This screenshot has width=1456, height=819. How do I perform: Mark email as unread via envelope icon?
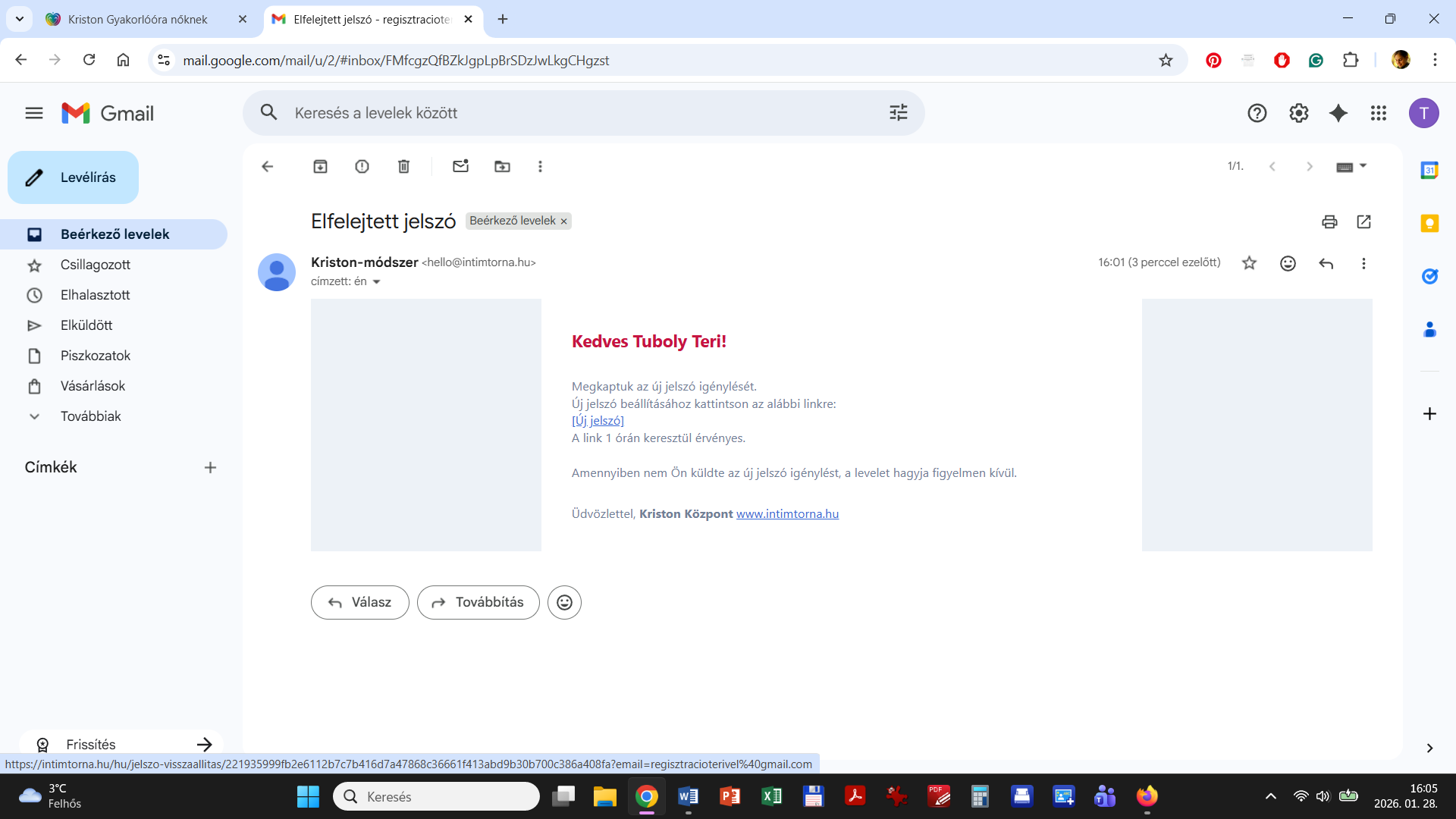click(460, 166)
